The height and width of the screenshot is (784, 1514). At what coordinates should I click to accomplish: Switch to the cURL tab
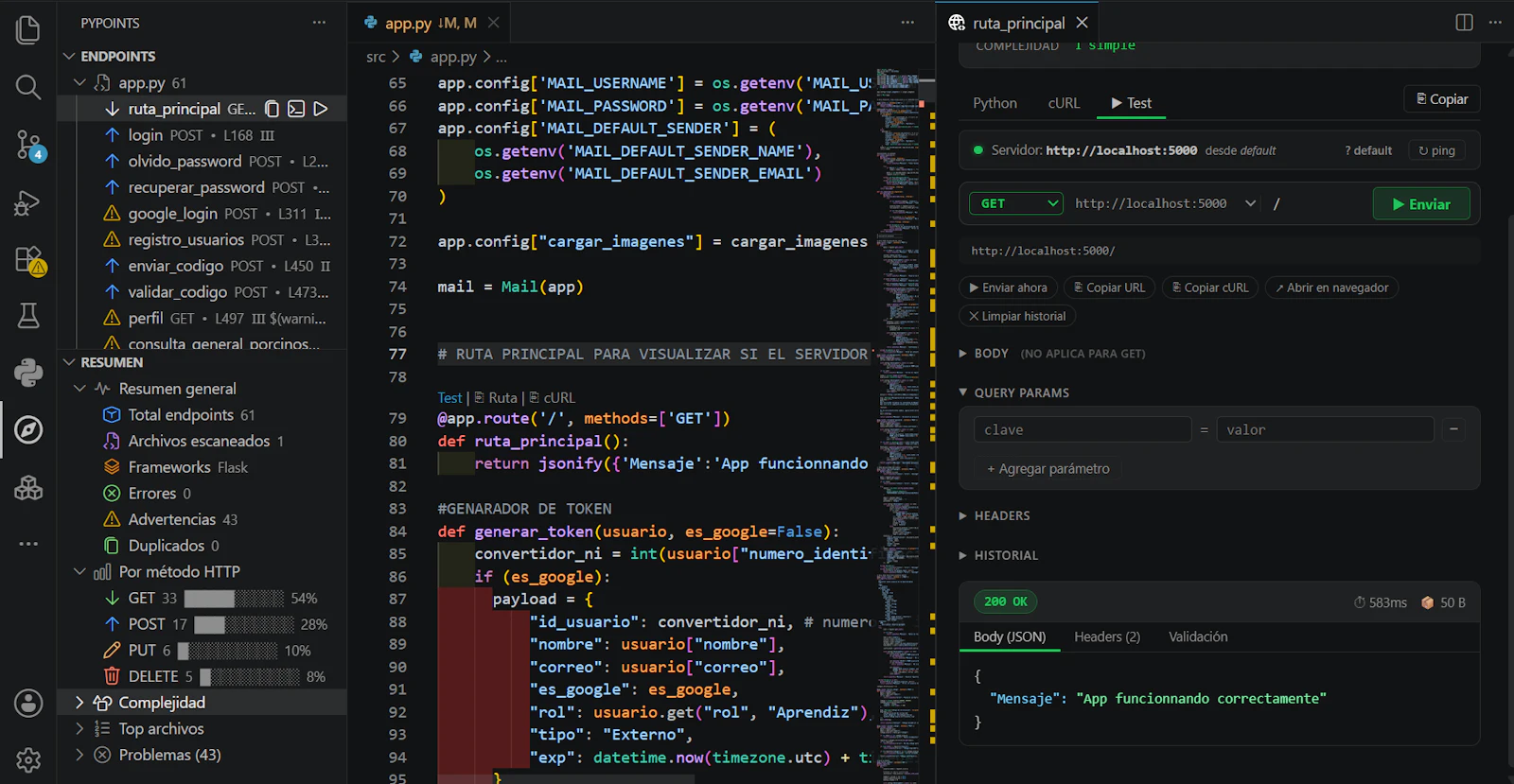[x=1064, y=103]
